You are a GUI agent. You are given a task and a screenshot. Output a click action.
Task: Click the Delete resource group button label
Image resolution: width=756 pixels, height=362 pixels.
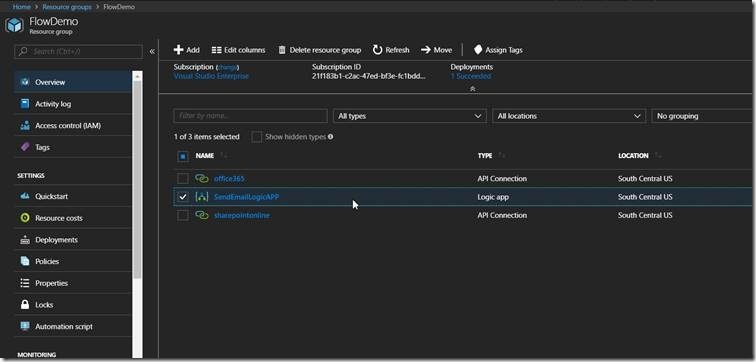(325, 50)
